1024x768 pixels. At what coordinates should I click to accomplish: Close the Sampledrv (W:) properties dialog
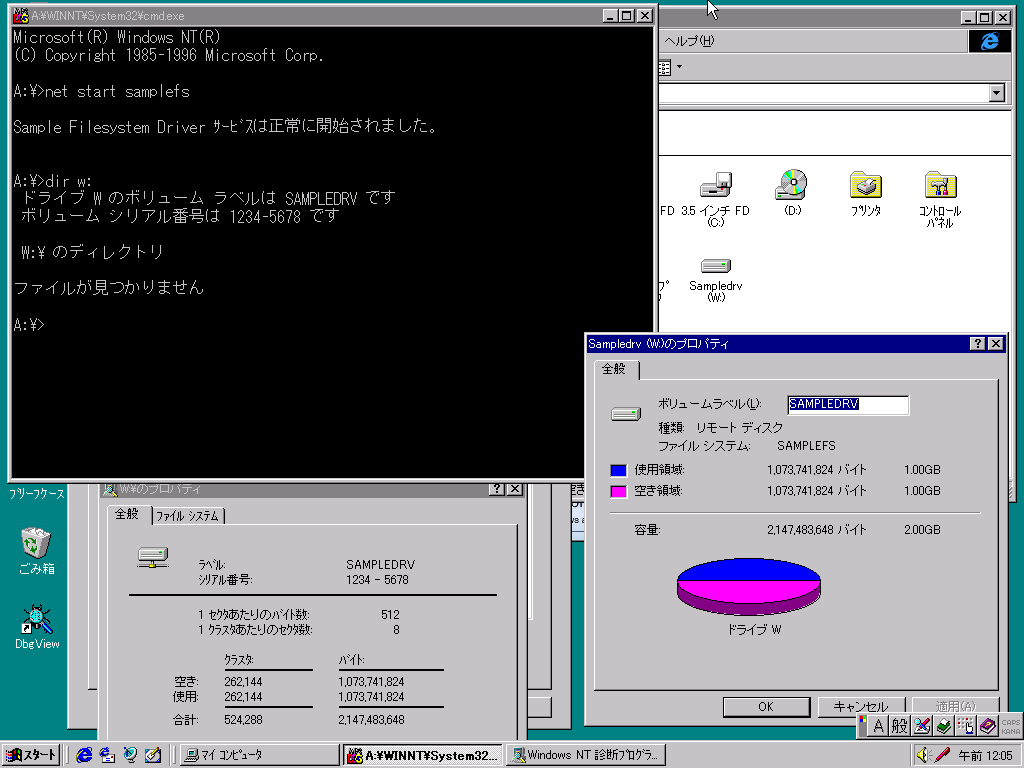(995, 344)
